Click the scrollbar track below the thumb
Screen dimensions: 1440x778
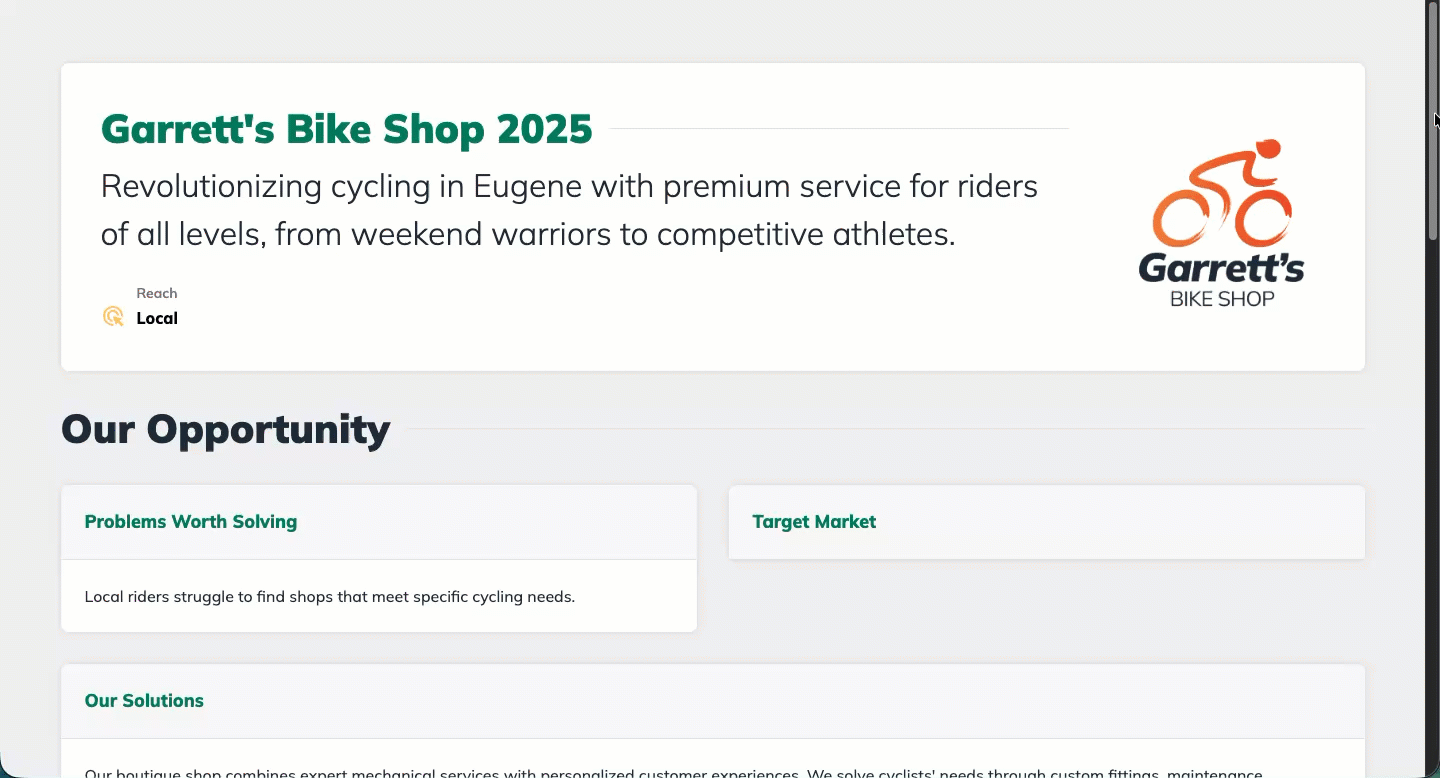(1432, 500)
